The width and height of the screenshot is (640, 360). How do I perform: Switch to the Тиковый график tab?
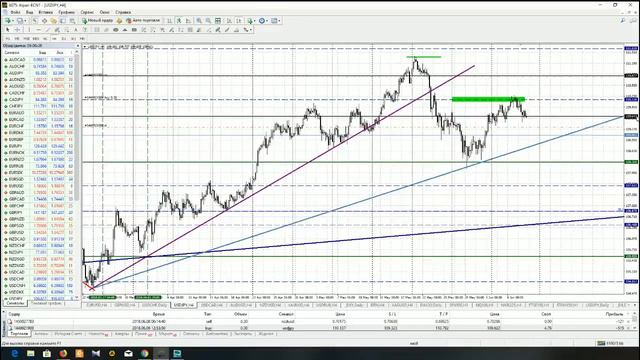(x=46, y=304)
